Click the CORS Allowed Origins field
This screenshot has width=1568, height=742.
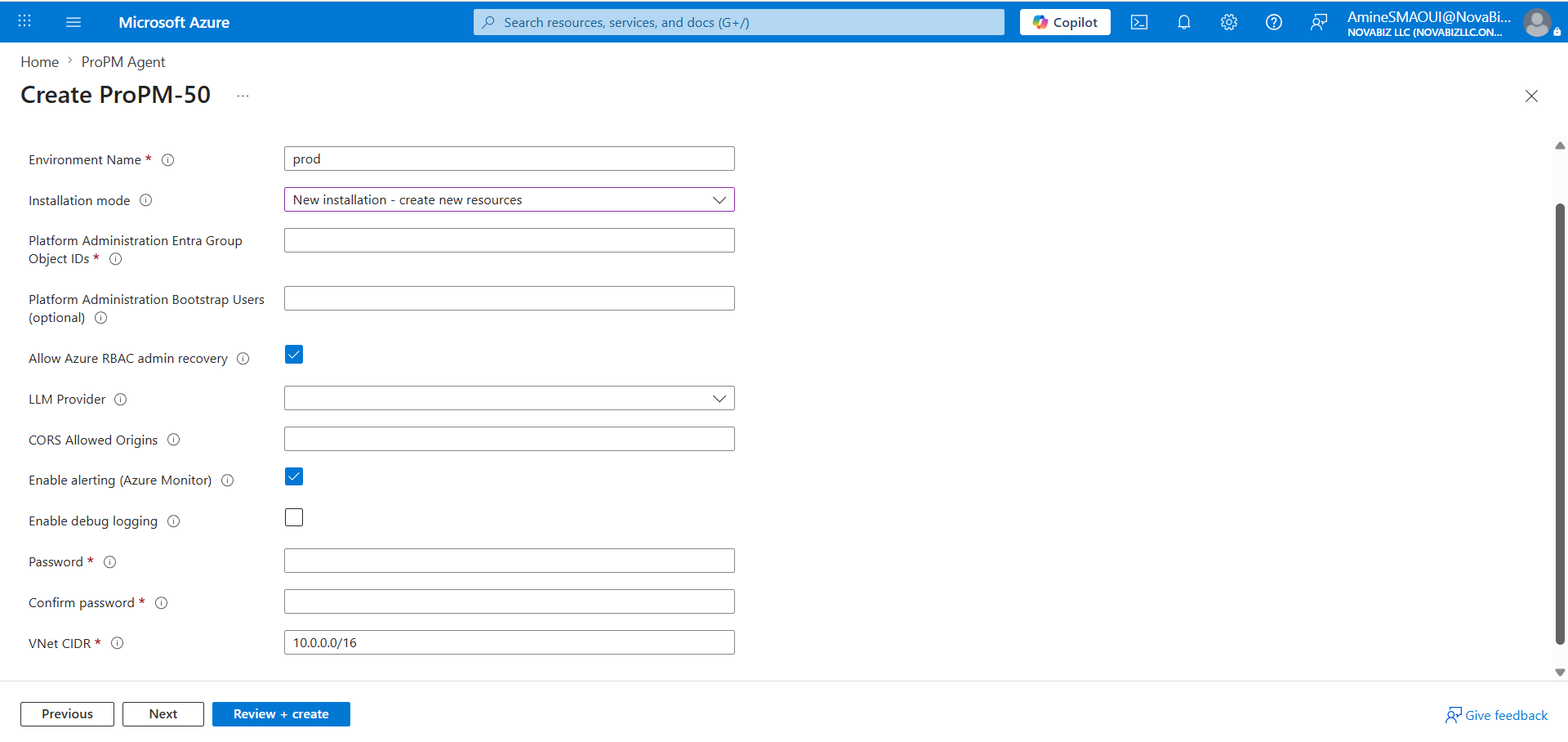coord(510,439)
